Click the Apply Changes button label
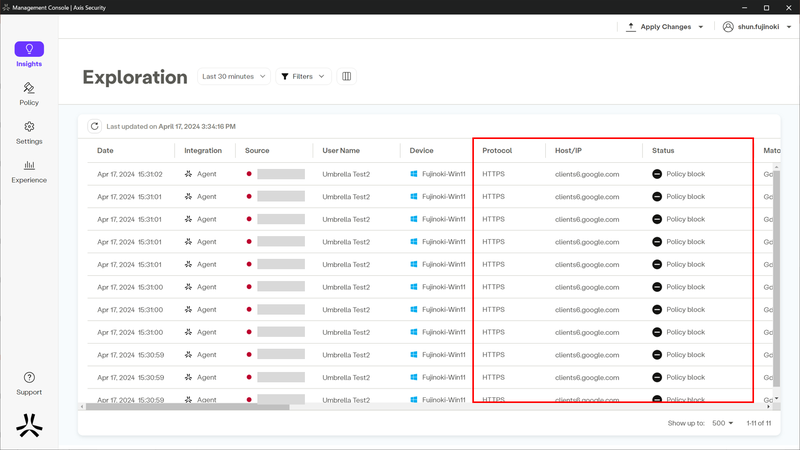The width and height of the screenshot is (800, 450). tap(666, 27)
